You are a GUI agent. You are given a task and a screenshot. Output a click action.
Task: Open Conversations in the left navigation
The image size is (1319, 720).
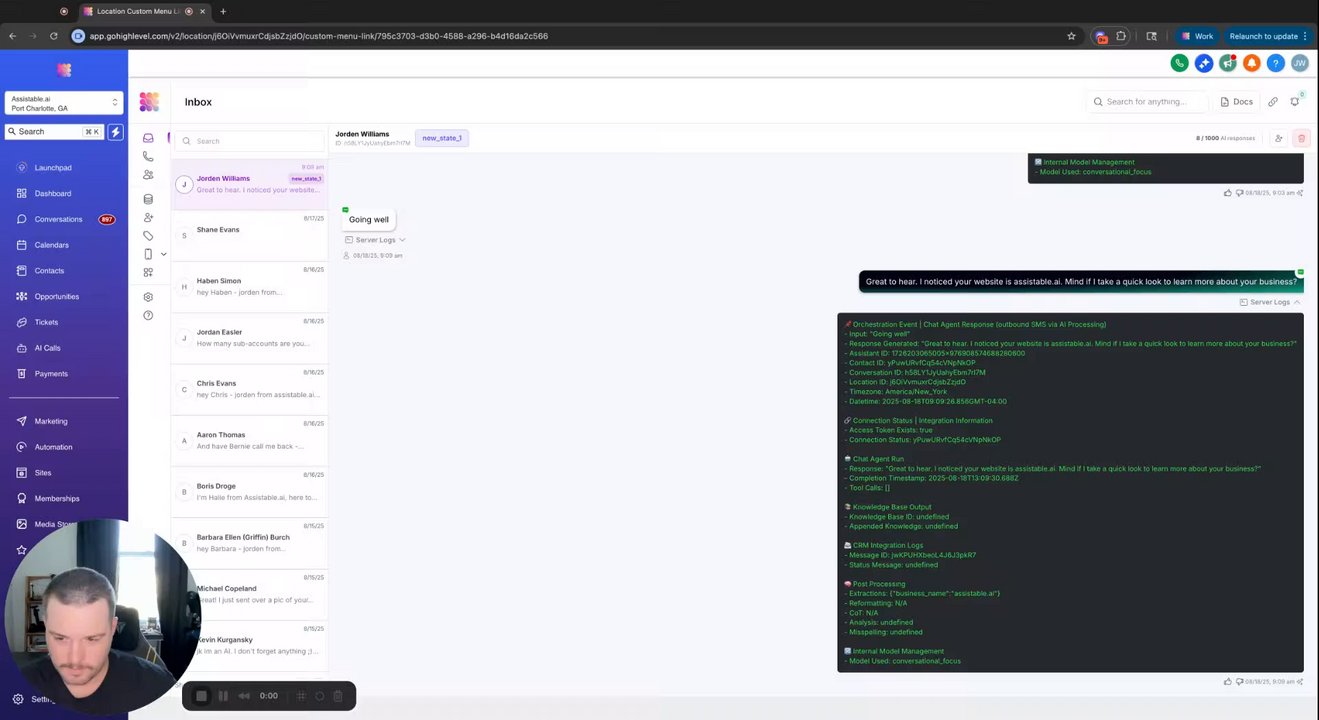58,219
